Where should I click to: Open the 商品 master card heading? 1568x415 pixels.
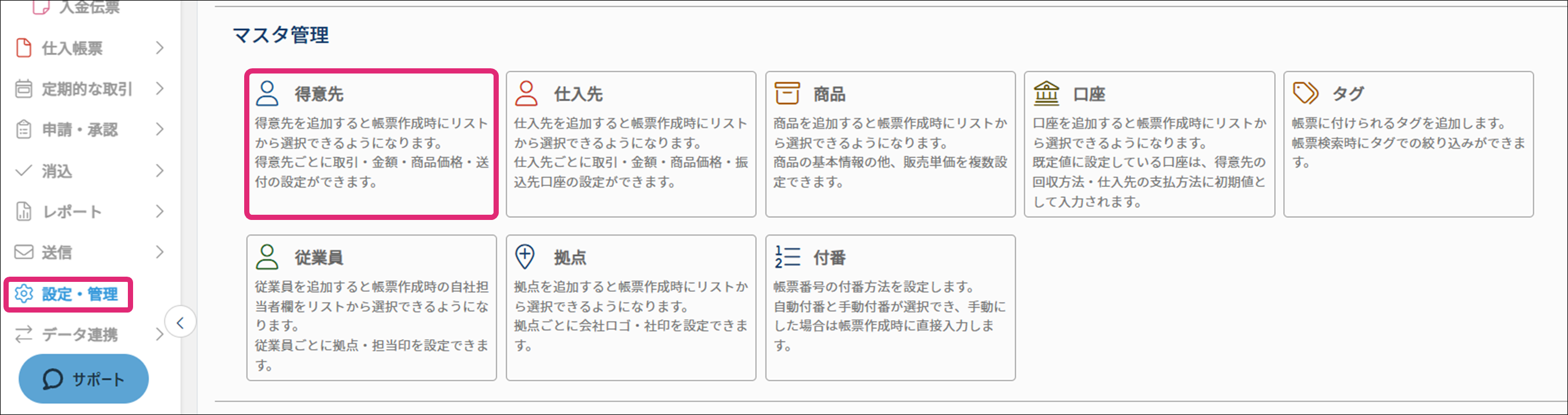point(829,94)
